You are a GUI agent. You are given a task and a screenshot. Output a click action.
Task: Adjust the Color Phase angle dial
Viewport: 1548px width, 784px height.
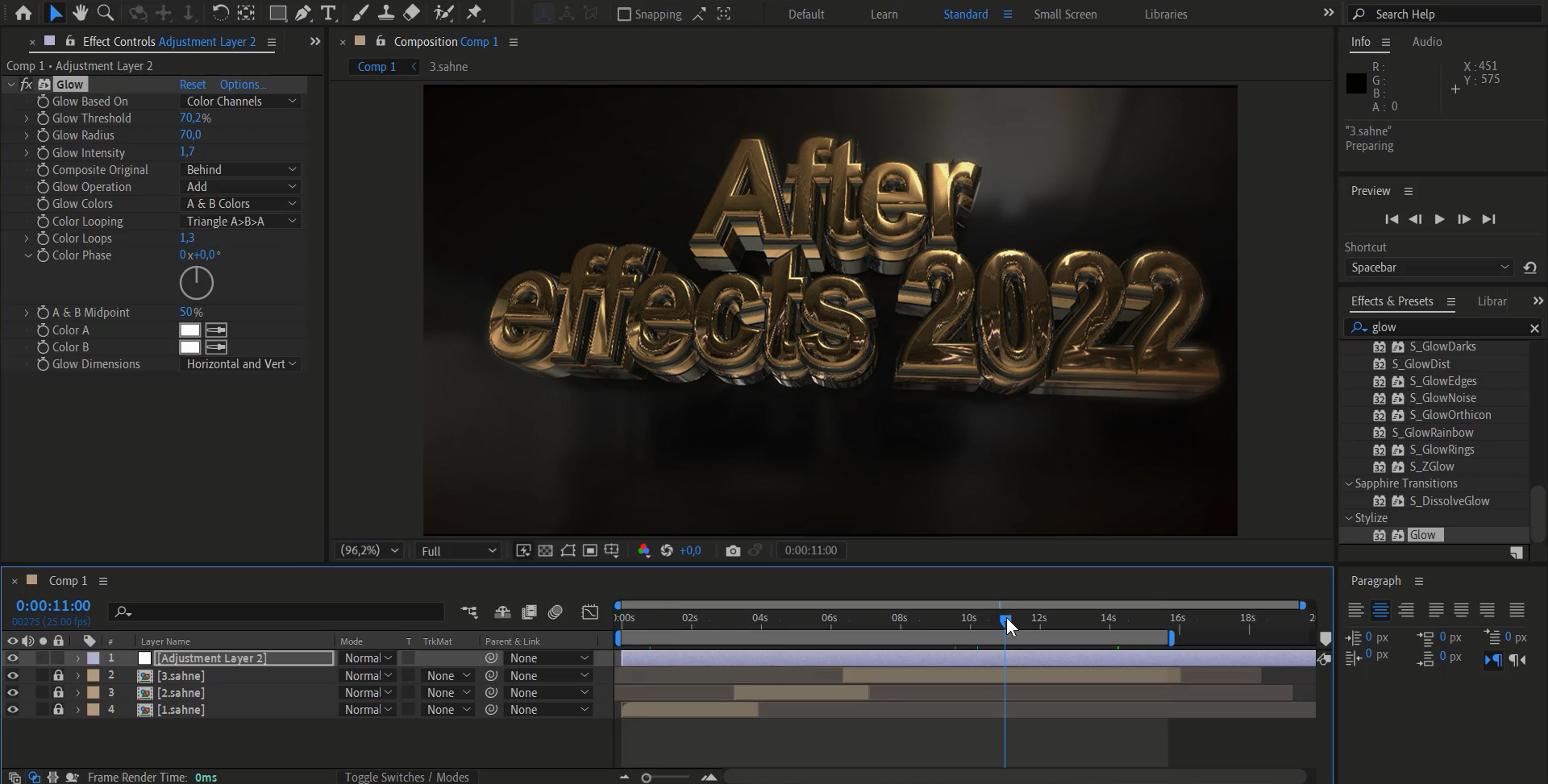[196, 283]
